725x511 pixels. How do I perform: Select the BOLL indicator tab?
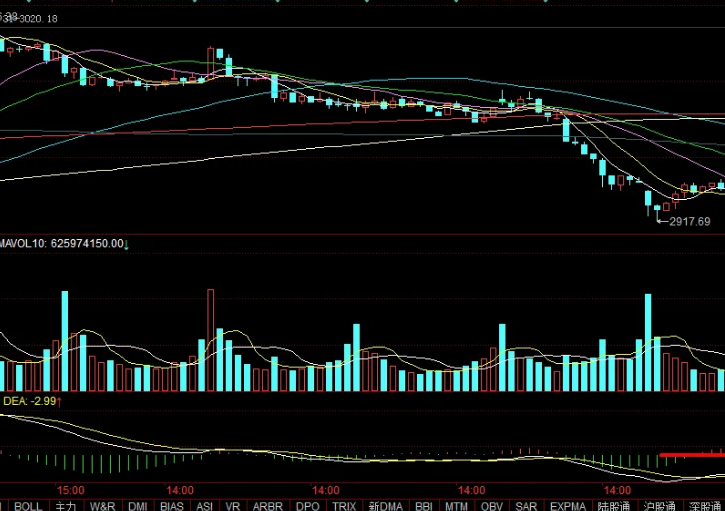[x=28, y=506]
